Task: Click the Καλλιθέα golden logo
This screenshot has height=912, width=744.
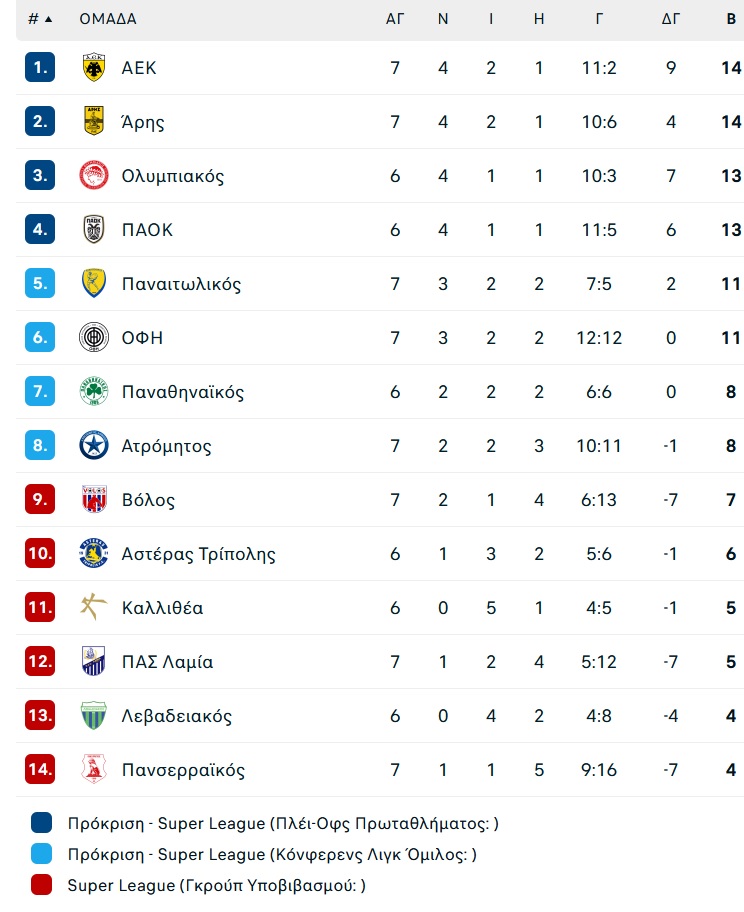Action: pyautogui.click(x=94, y=607)
